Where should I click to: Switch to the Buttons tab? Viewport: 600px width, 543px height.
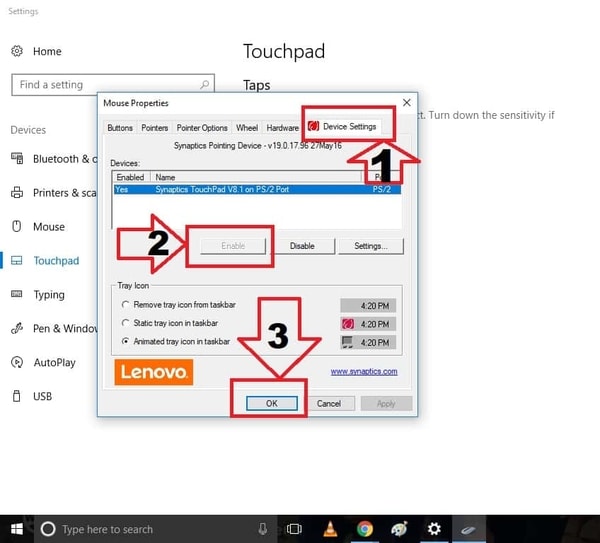[x=120, y=128]
